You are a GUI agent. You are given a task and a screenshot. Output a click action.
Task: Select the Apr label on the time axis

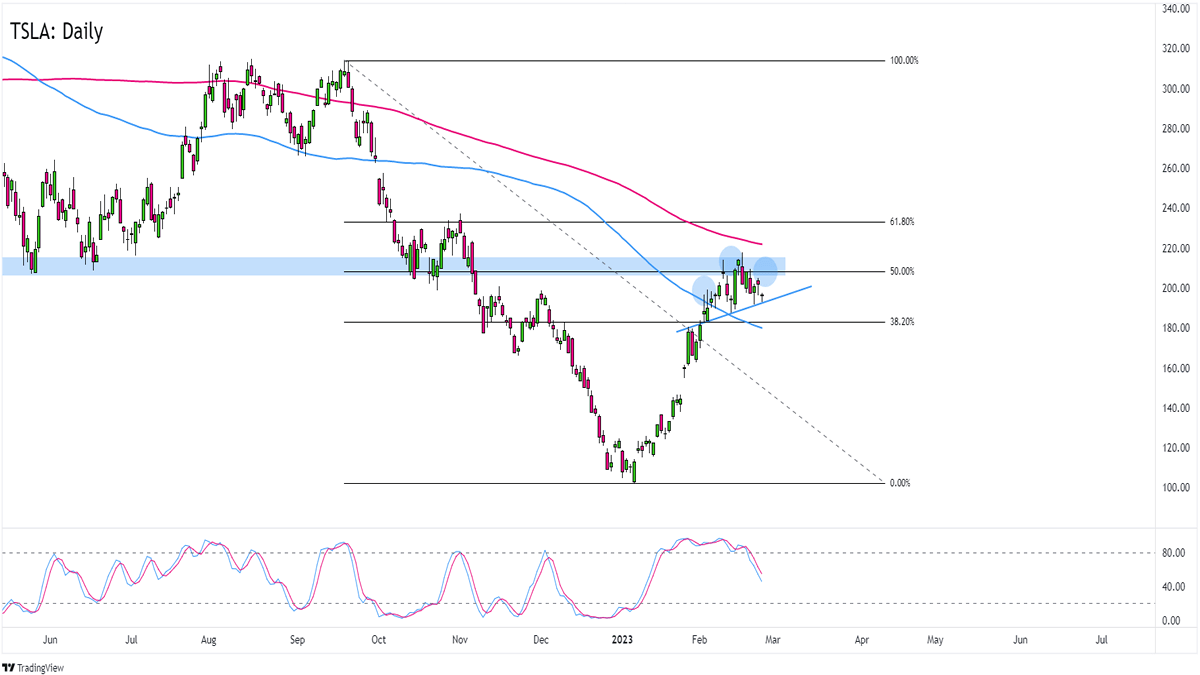coord(862,638)
